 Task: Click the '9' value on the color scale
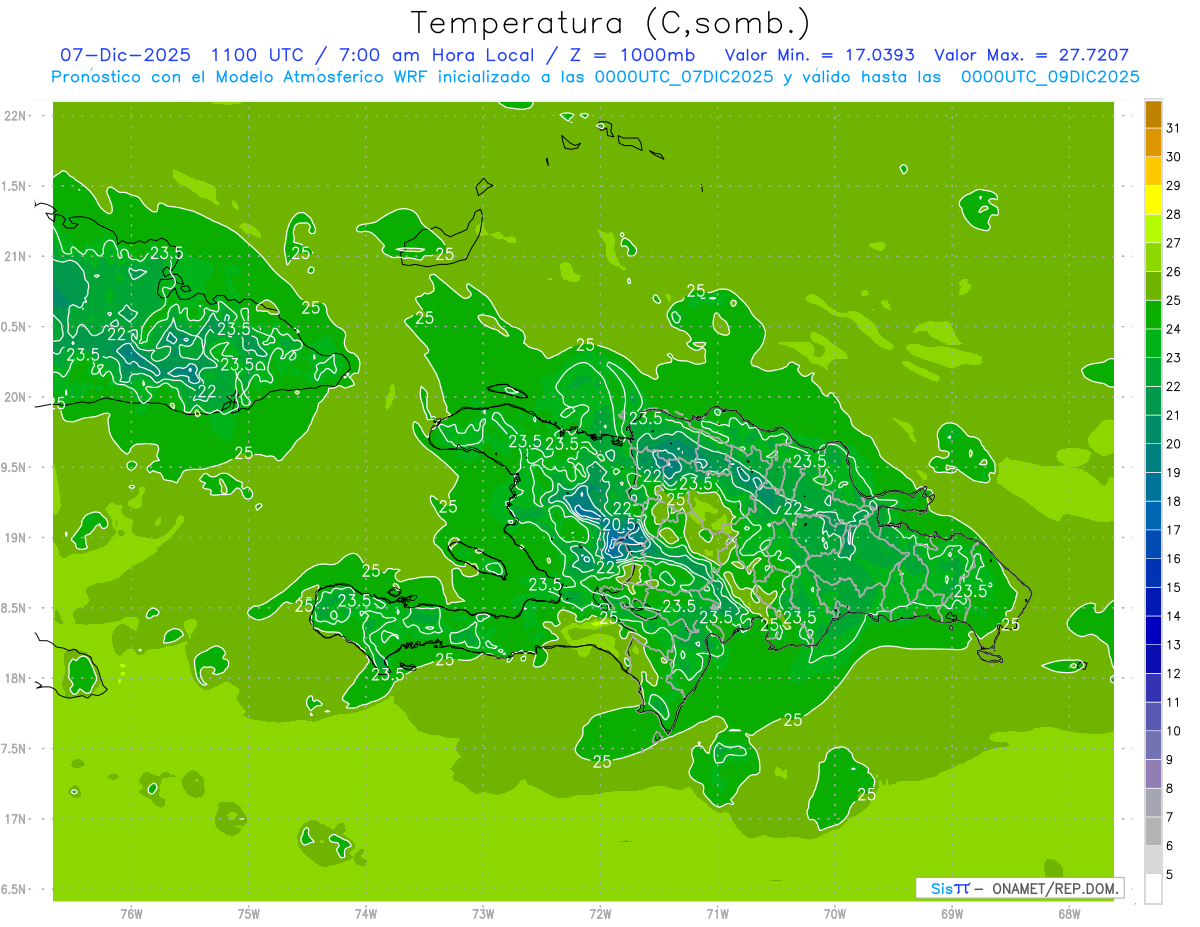click(1170, 761)
